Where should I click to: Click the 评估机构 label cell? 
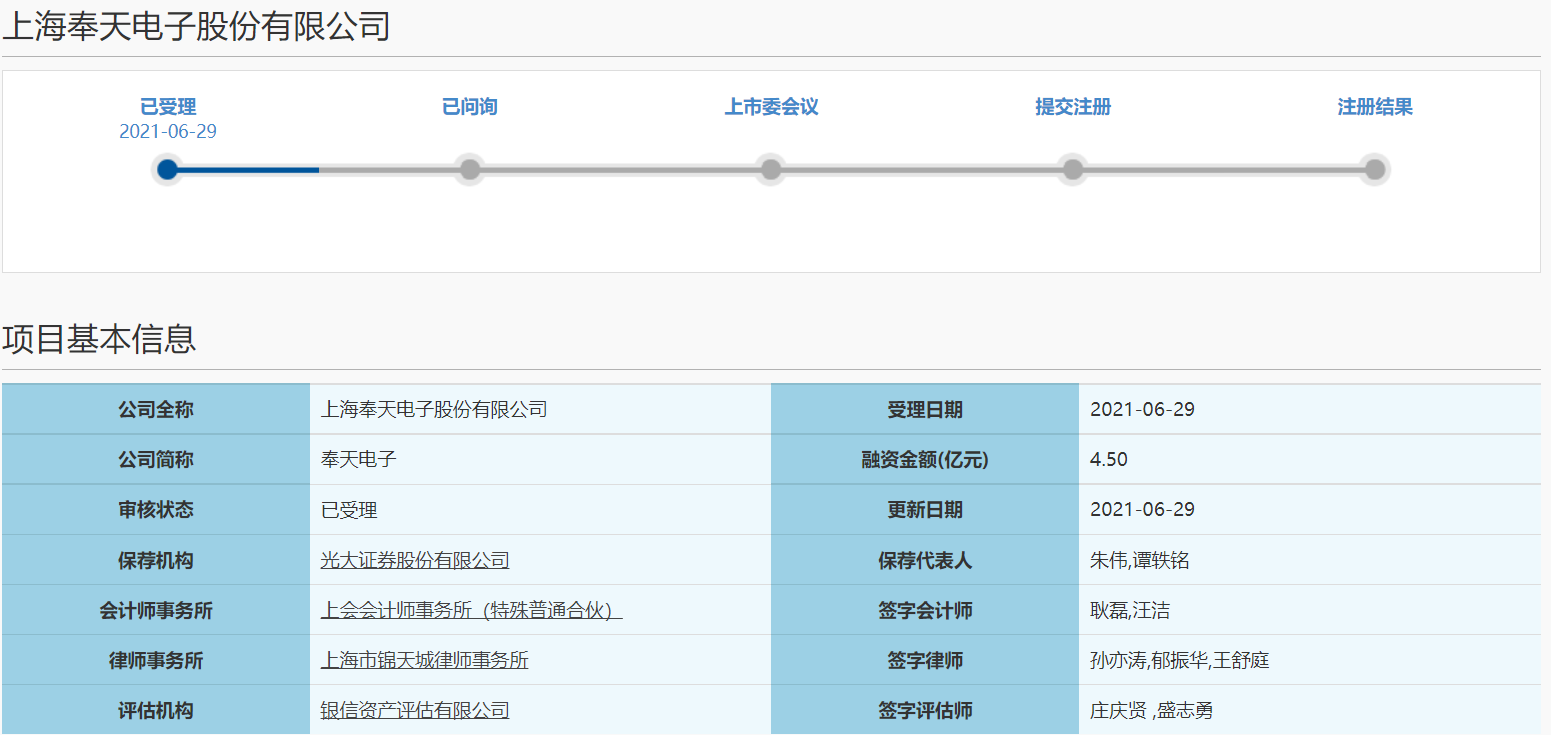[x=156, y=710]
